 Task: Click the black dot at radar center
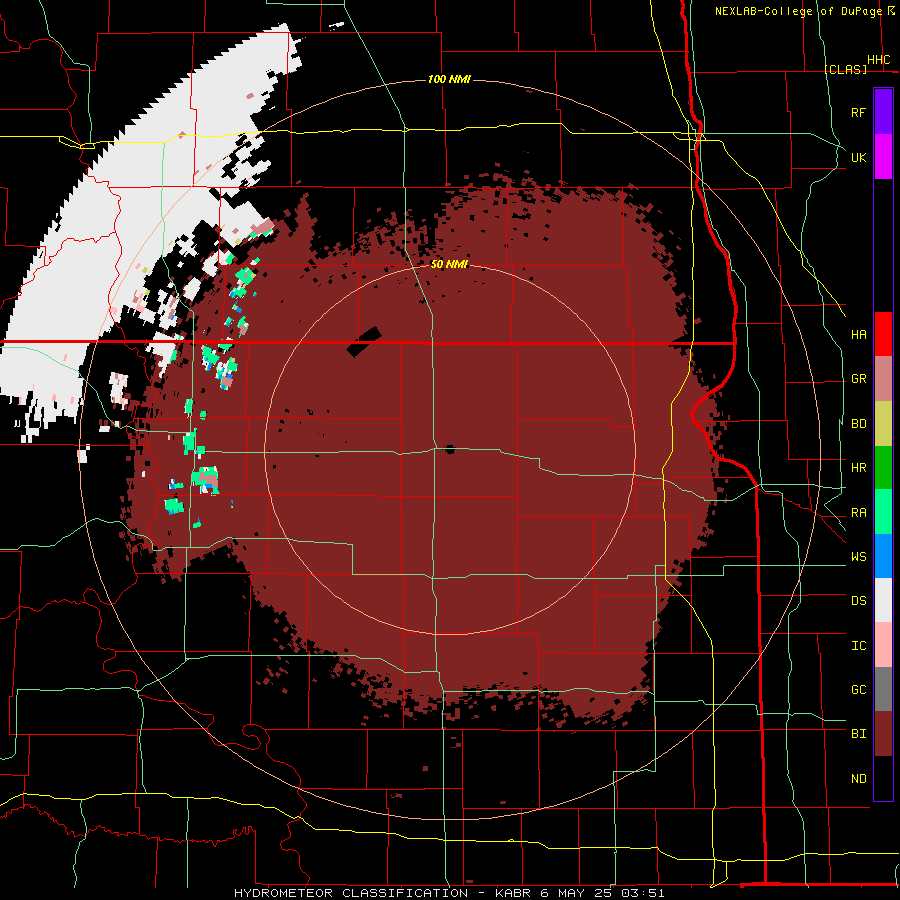(450, 449)
